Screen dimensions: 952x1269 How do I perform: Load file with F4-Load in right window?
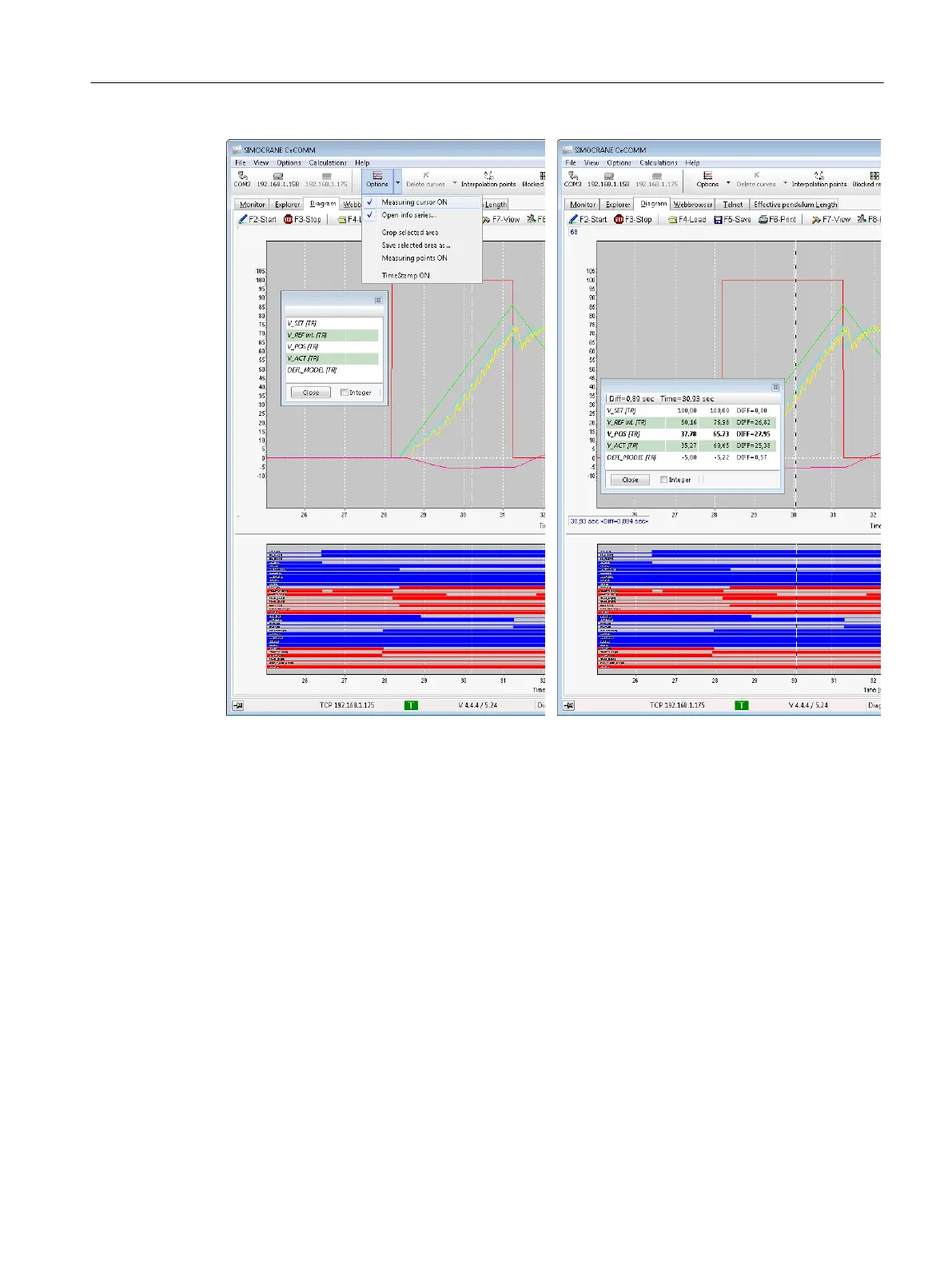(x=687, y=219)
